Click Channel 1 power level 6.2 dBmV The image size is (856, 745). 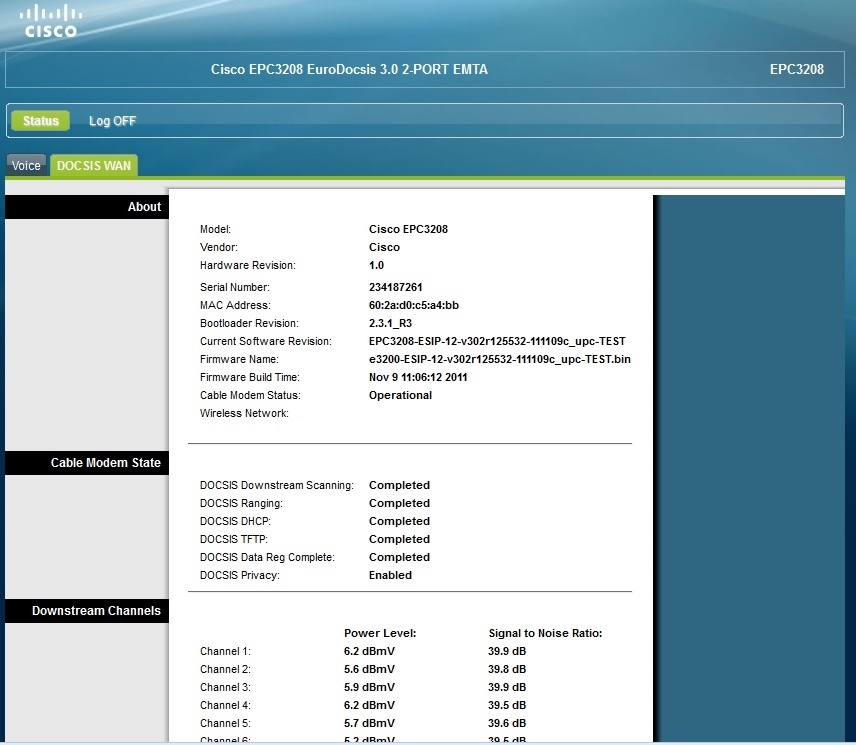[370, 651]
